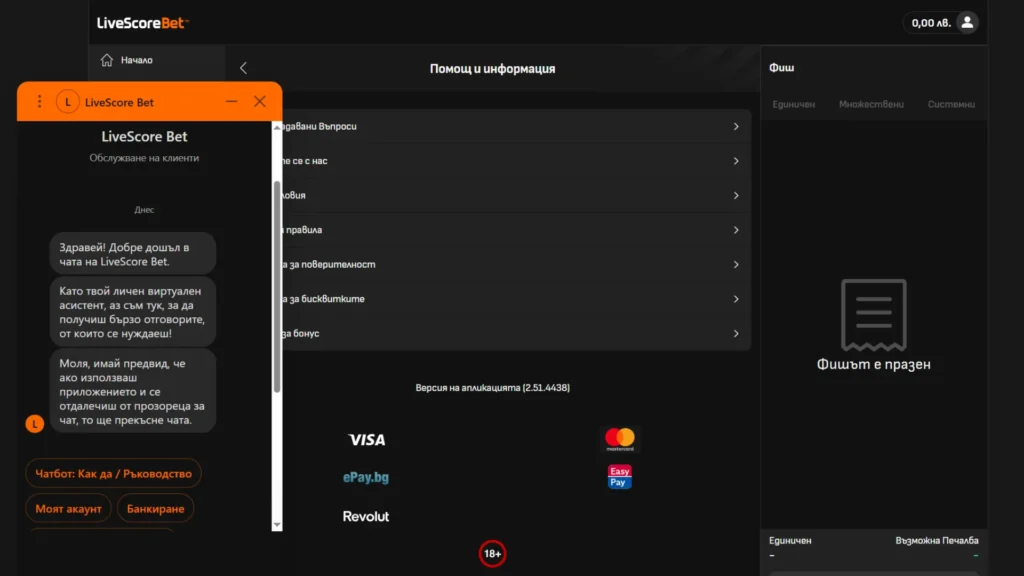Click the 18+ age restriction badge
This screenshot has width=1024, height=576.
492,554
